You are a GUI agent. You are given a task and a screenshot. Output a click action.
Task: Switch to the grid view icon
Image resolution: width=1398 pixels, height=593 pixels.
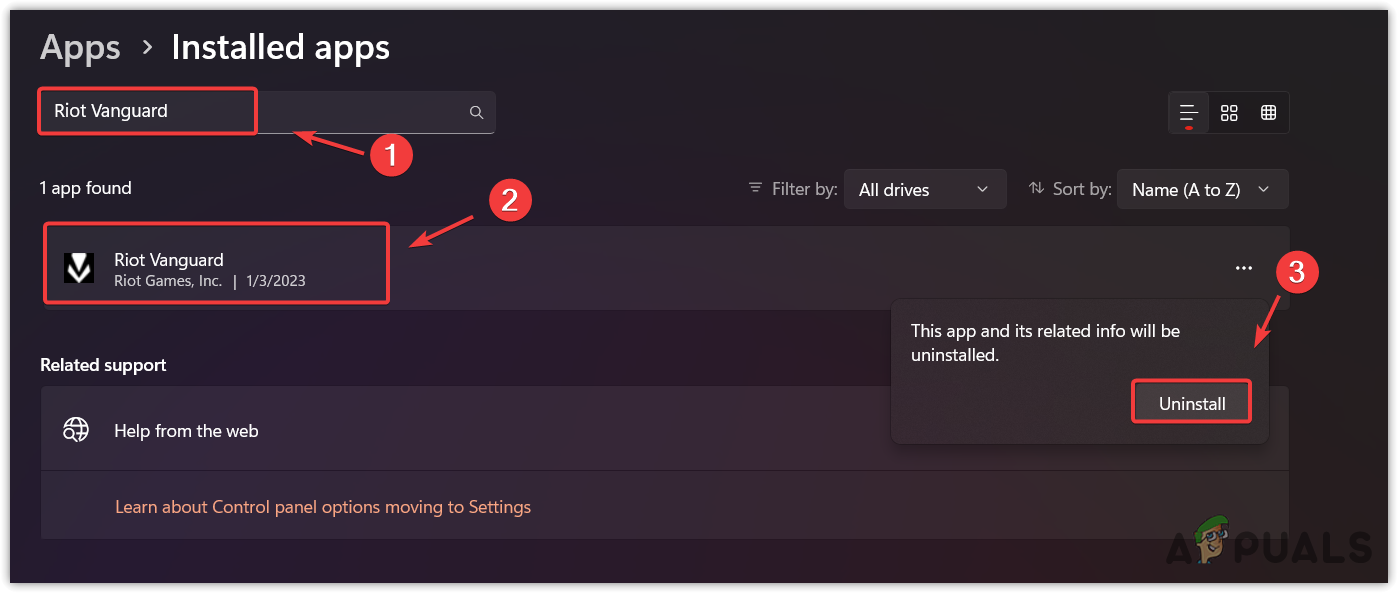(x=1228, y=112)
